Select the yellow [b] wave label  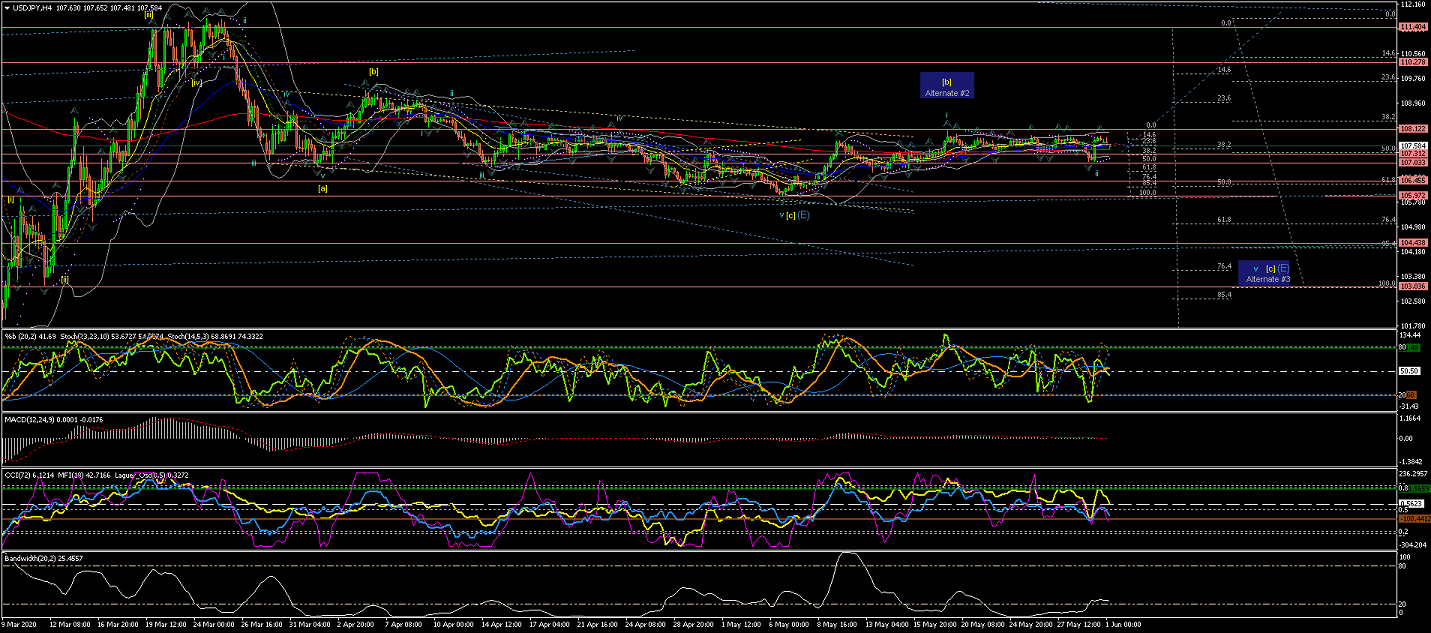click(x=373, y=72)
